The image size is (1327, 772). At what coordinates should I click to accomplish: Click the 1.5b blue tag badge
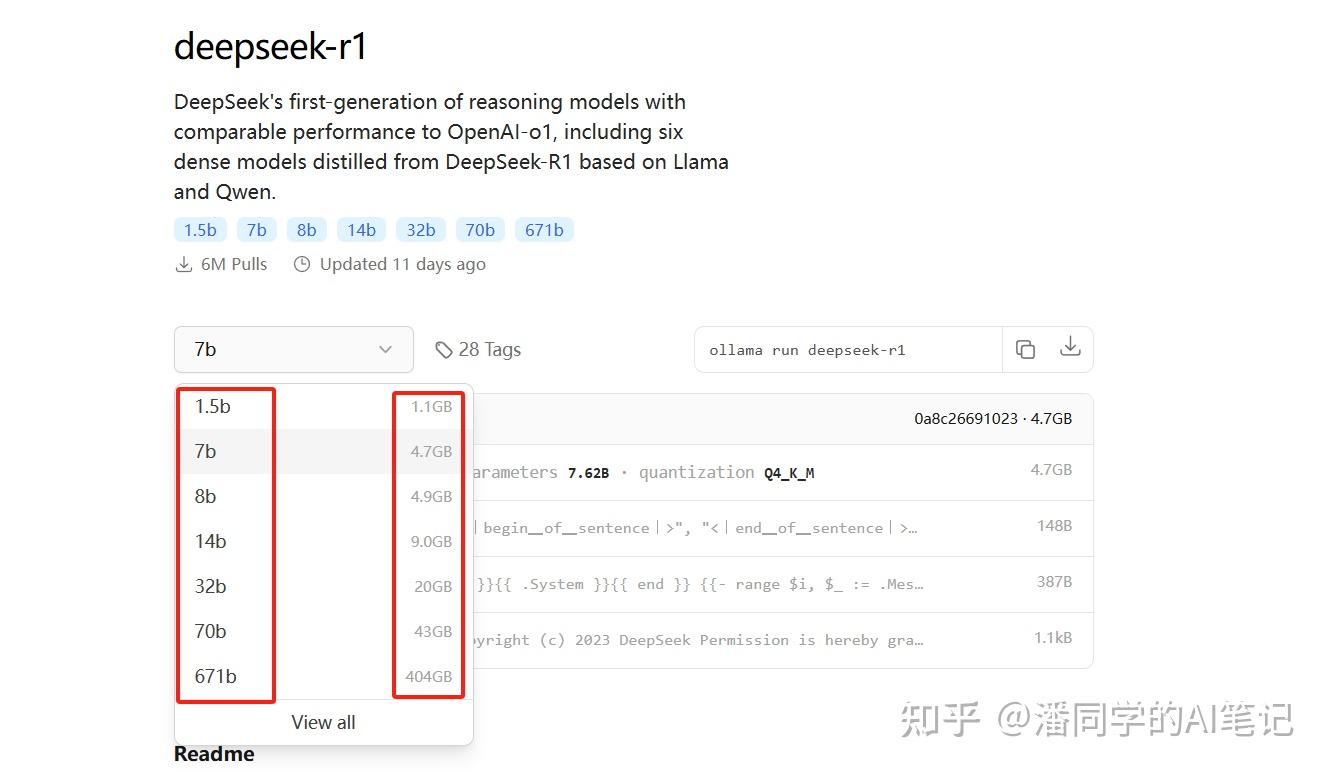[200, 230]
